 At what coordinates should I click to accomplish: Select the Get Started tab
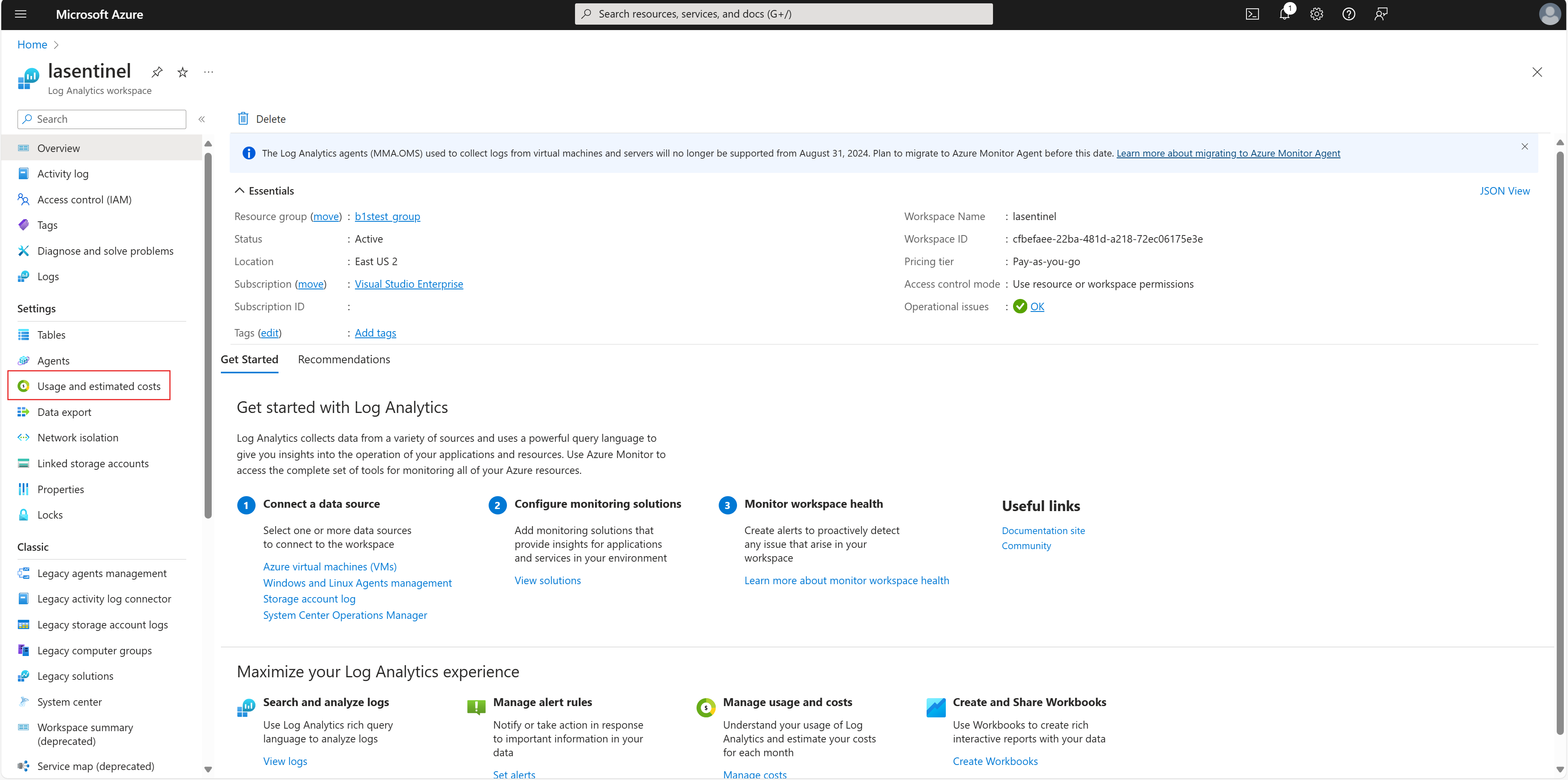click(250, 360)
